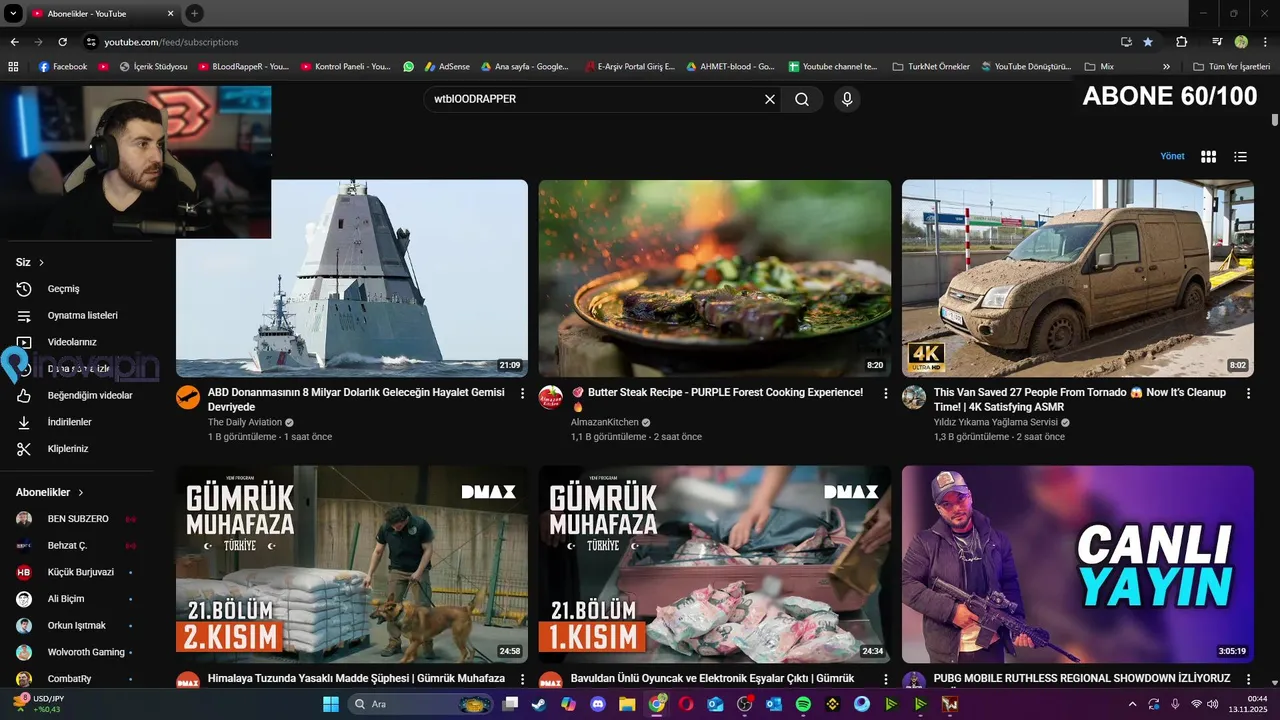This screenshot has height=720, width=1280.
Task: Open File Explorer from the taskbar
Action: [x=627, y=704]
